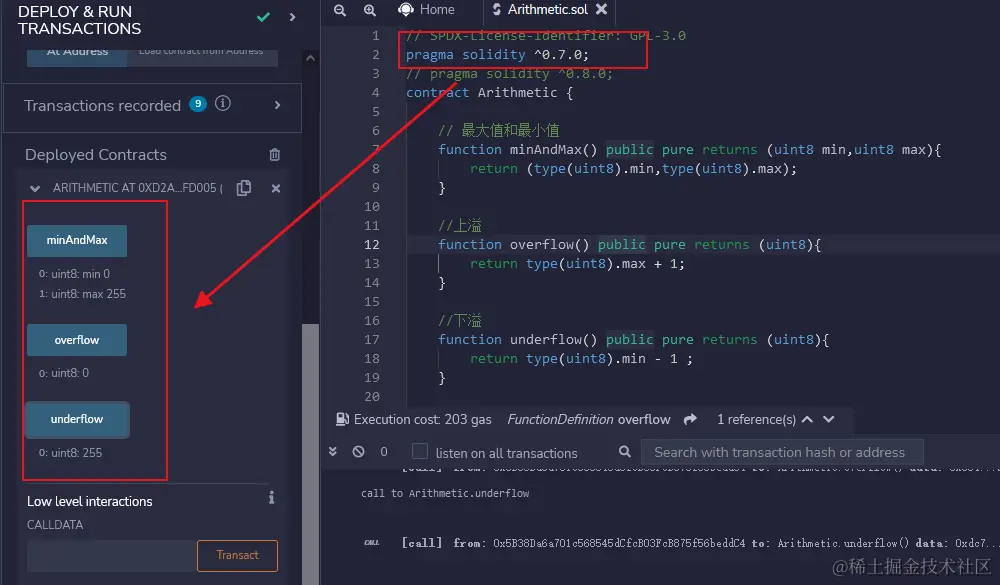Image resolution: width=1000 pixels, height=585 pixels.
Task: Click the Transactions recorded count badge
Action: [x=198, y=104]
